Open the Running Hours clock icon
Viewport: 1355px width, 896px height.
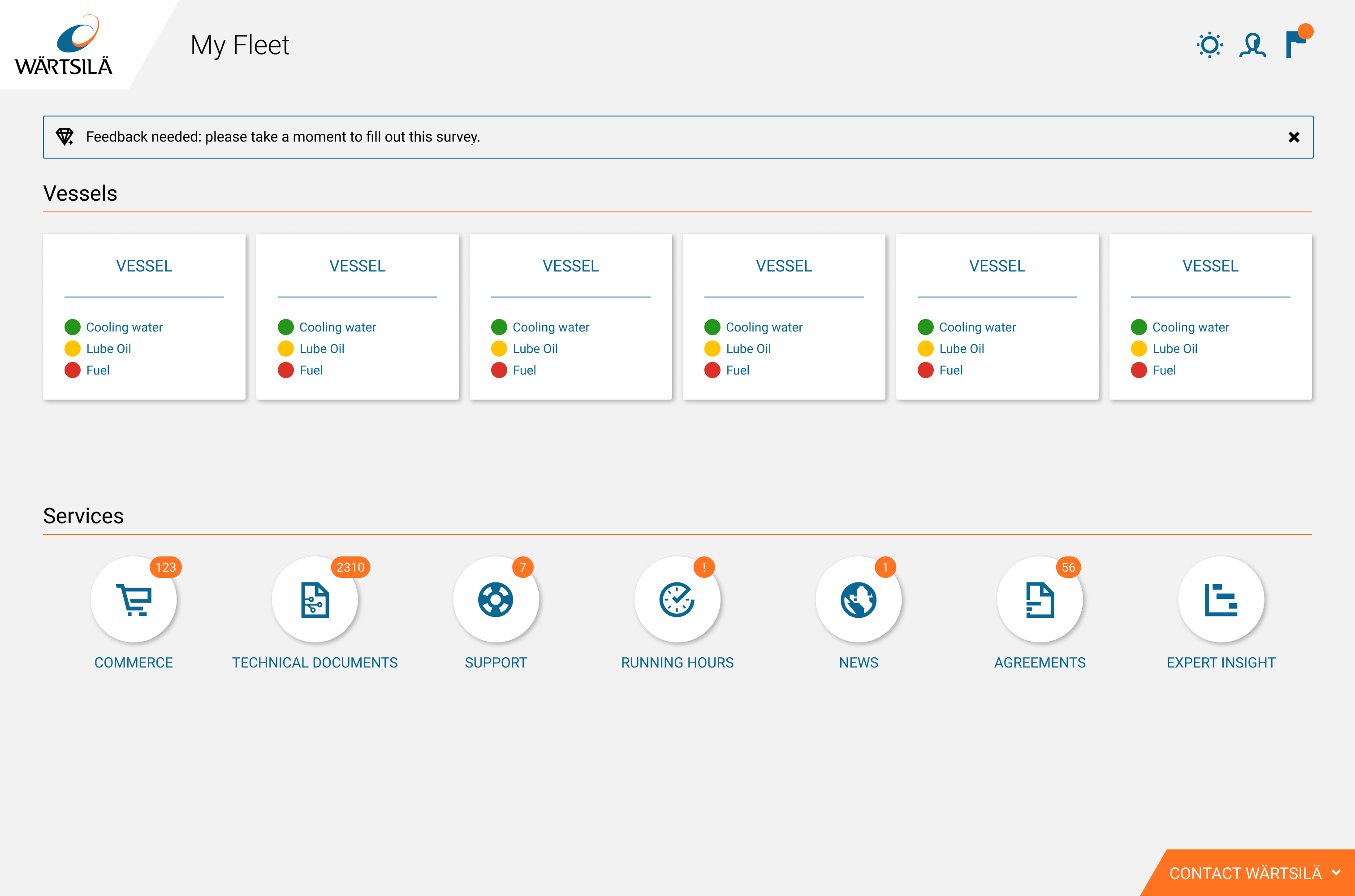pos(677,599)
